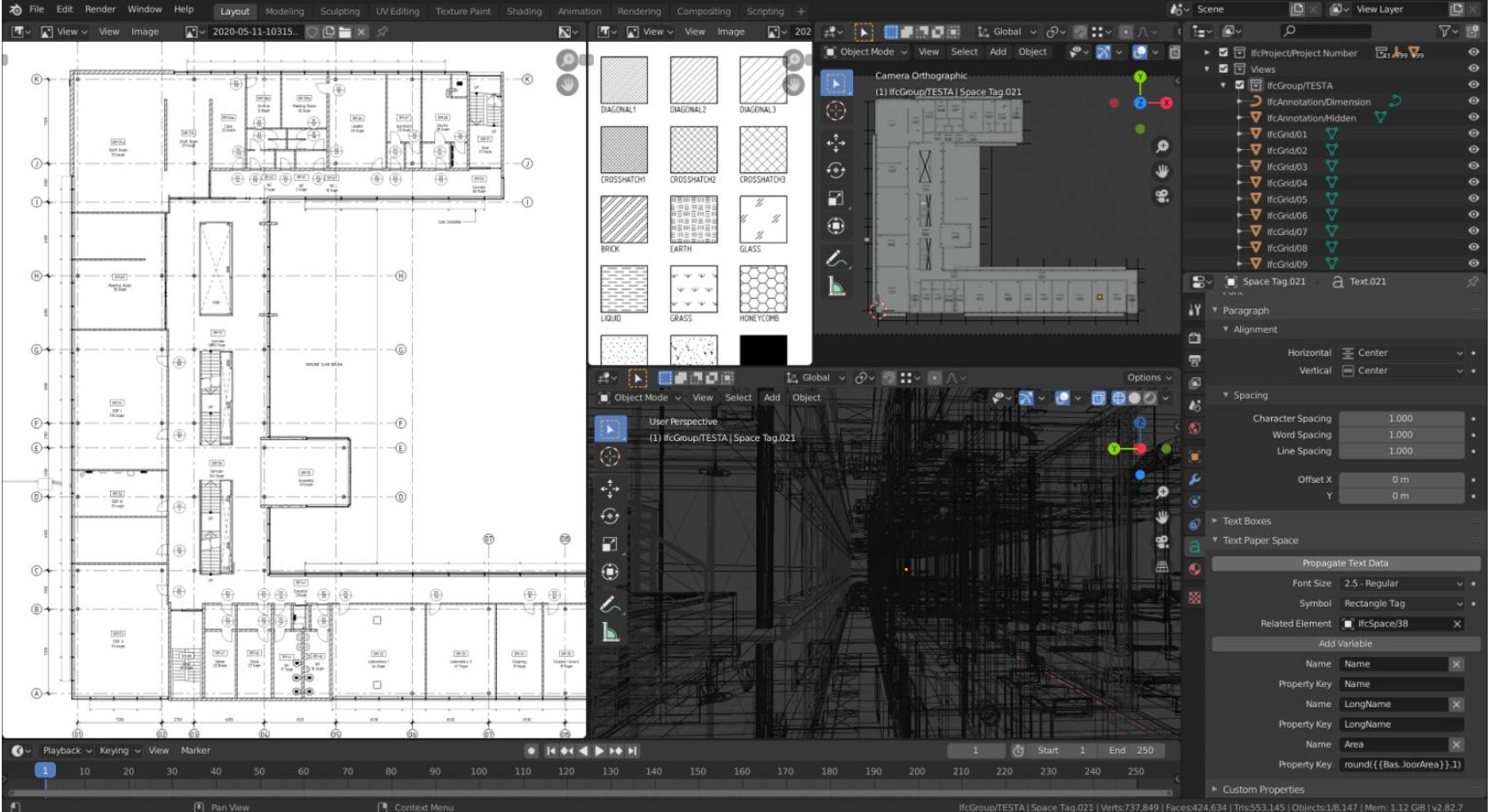
Task: Click the Add Variable button
Action: click(x=1346, y=643)
